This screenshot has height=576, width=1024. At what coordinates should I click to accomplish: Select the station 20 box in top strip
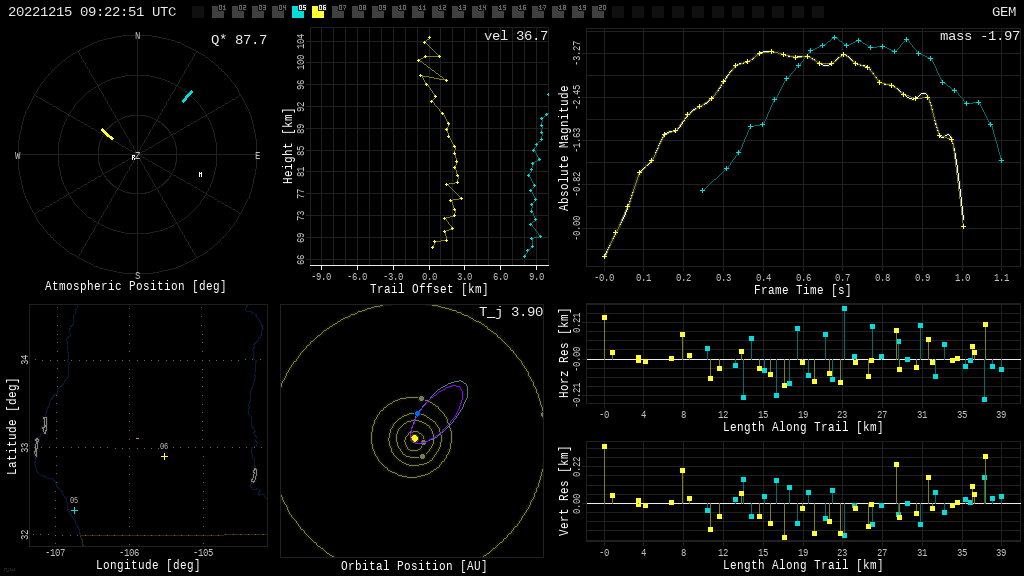pyautogui.click(x=598, y=12)
